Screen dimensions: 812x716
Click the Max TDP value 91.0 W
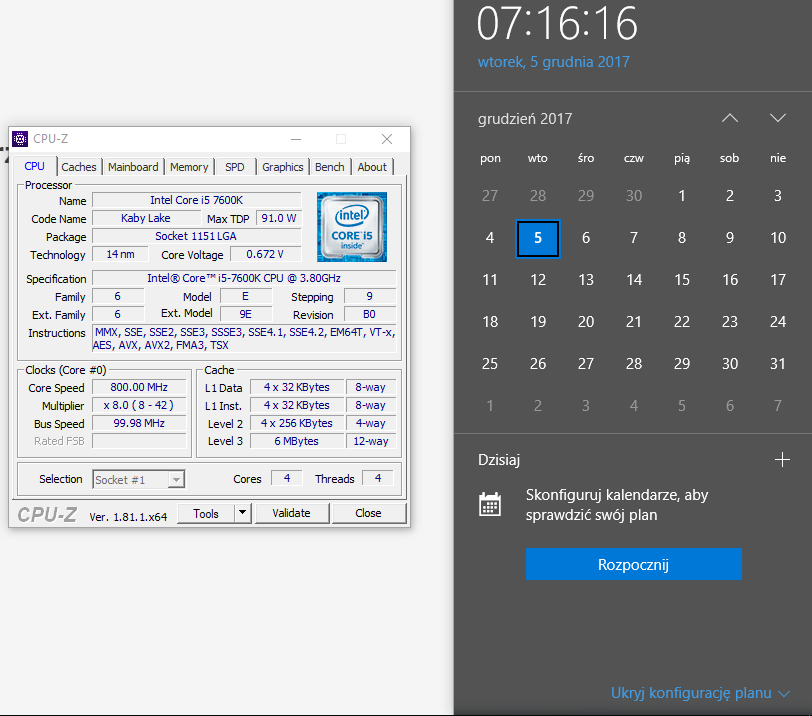point(279,218)
